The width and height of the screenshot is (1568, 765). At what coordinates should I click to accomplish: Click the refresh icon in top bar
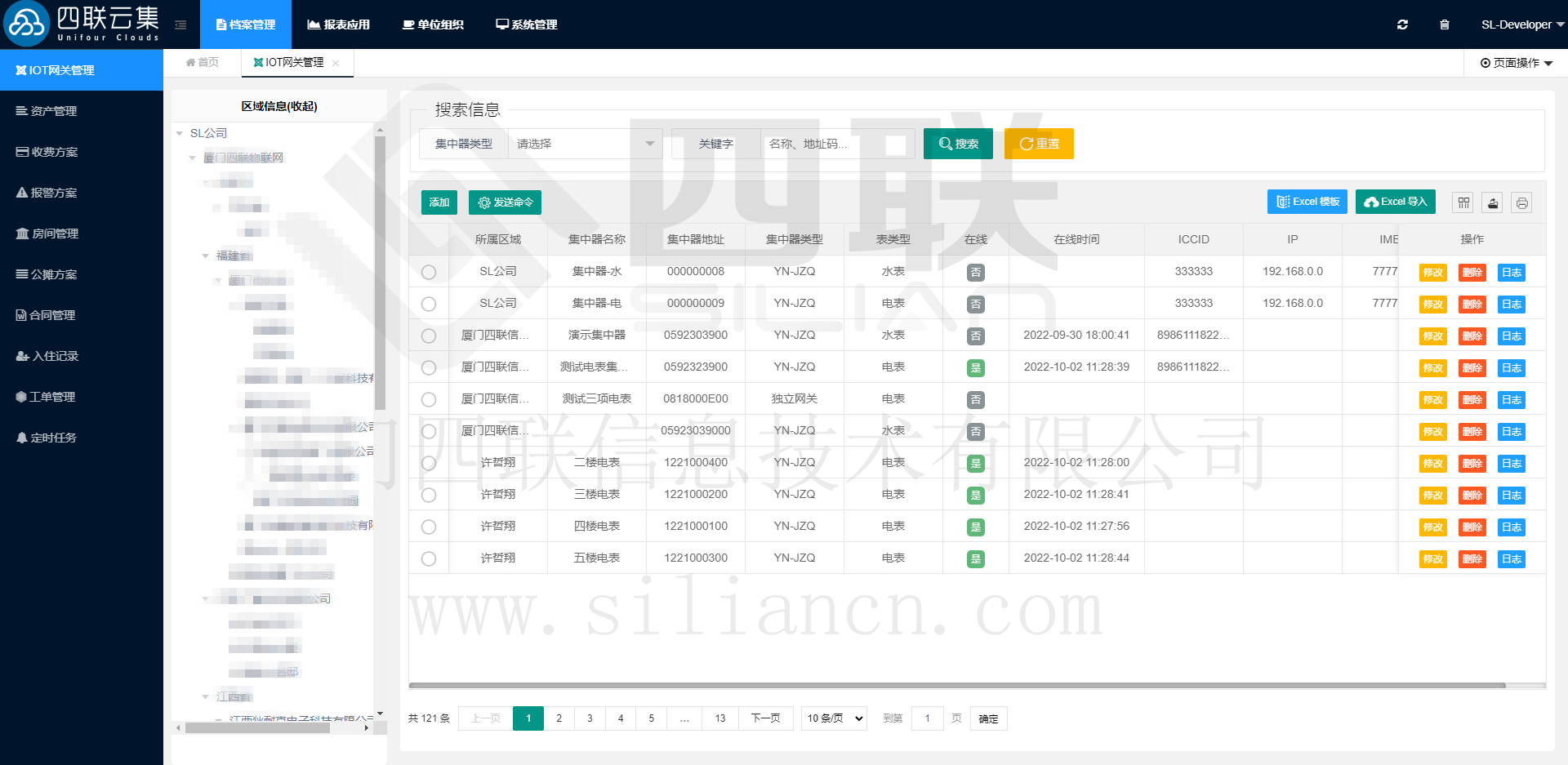[x=1402, y=24]
